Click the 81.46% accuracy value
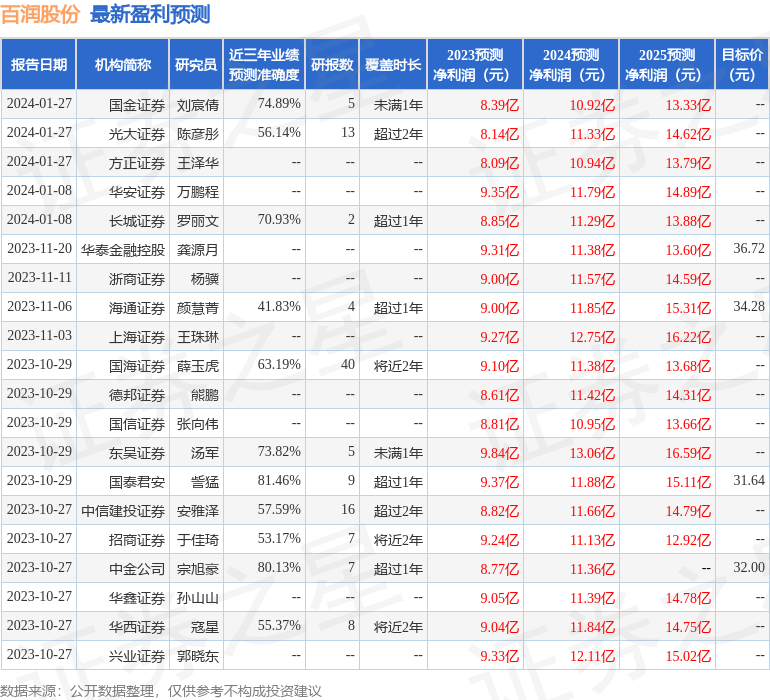The height and width of the screenshot is (700, 770). click(279, 480)
